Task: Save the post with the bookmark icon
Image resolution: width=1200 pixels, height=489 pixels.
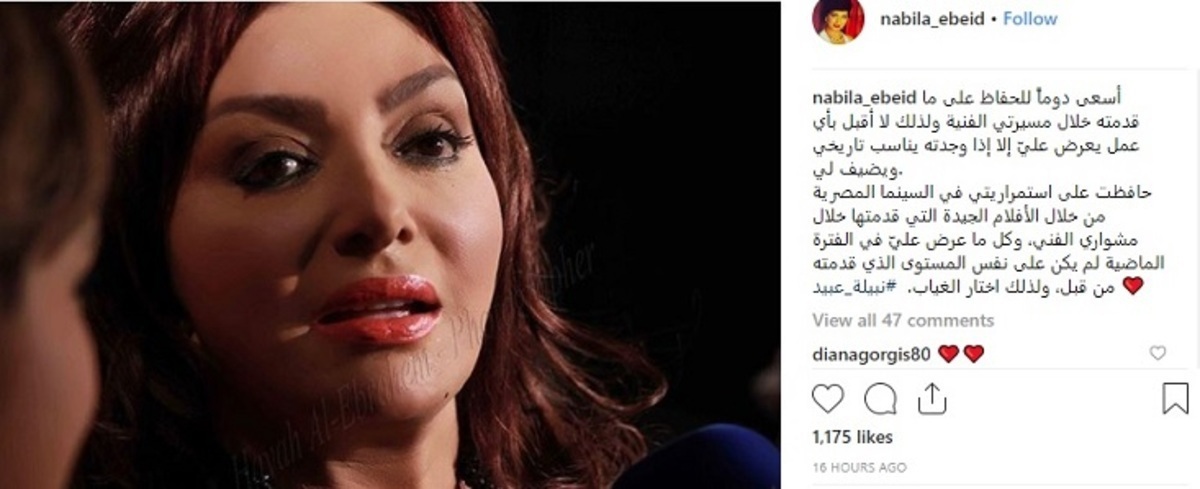Action: click(1176, 399)
